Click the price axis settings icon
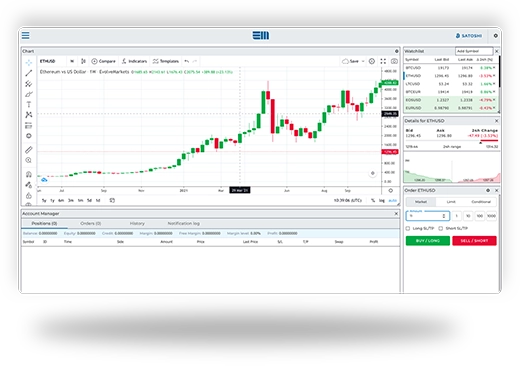This screenshot has width=520, height=371. pyautogui.click(x=391, y=191)
